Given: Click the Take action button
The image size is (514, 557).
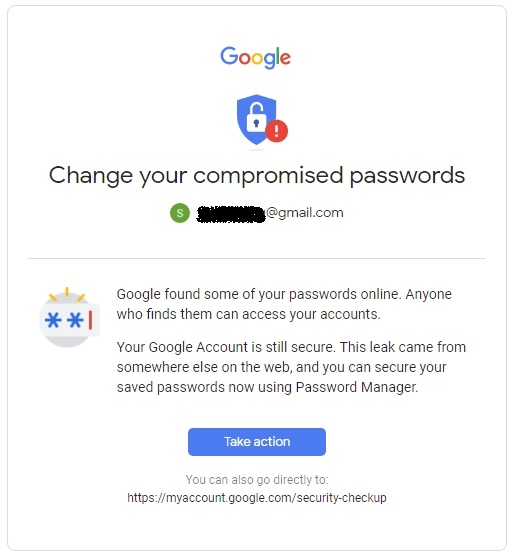Looking at the screenshot, I should coord(257,442).
